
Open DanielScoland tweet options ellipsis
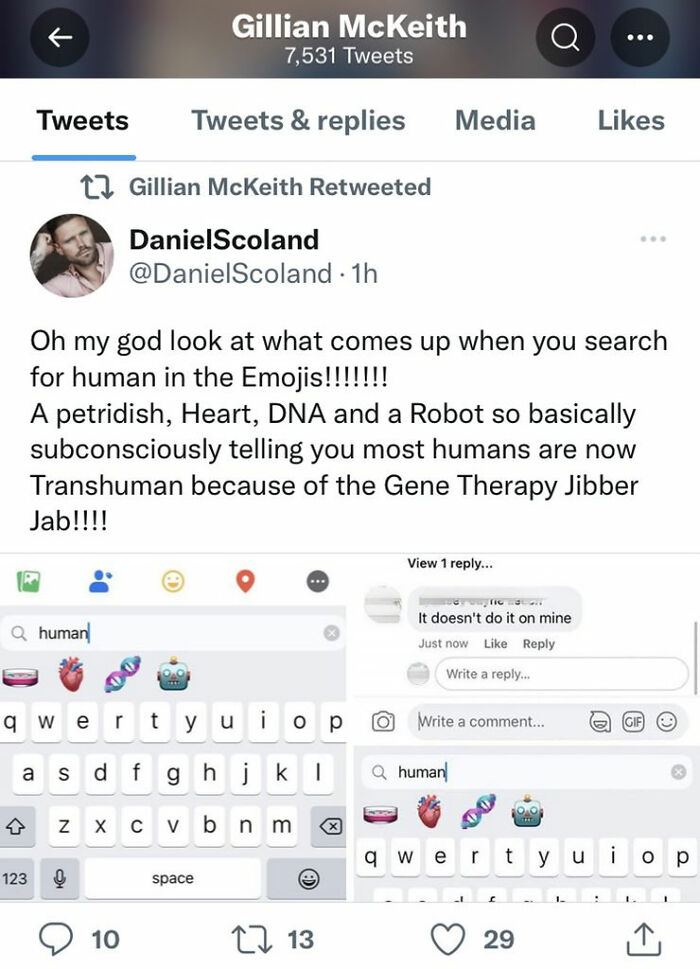coord(653,239)
